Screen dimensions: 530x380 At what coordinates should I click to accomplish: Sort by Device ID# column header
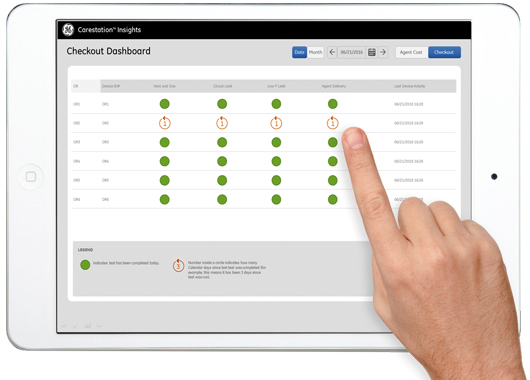pos(111,86)
